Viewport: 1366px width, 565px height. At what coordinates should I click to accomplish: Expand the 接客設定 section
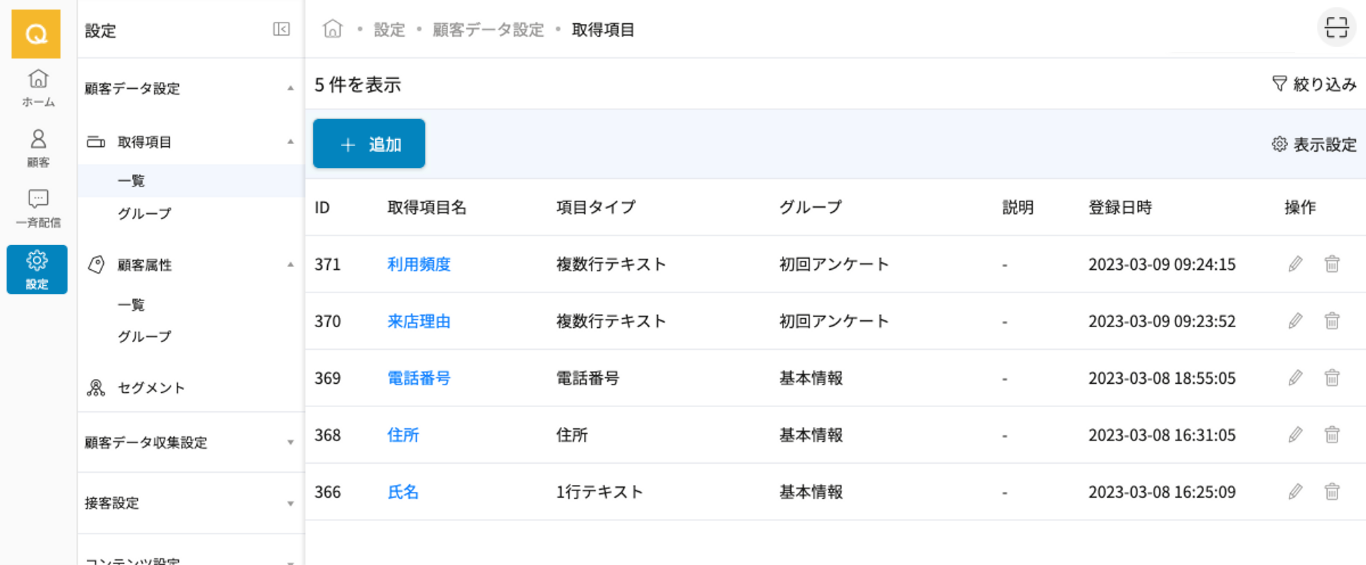pyautogui.click(x=290, y=504)
